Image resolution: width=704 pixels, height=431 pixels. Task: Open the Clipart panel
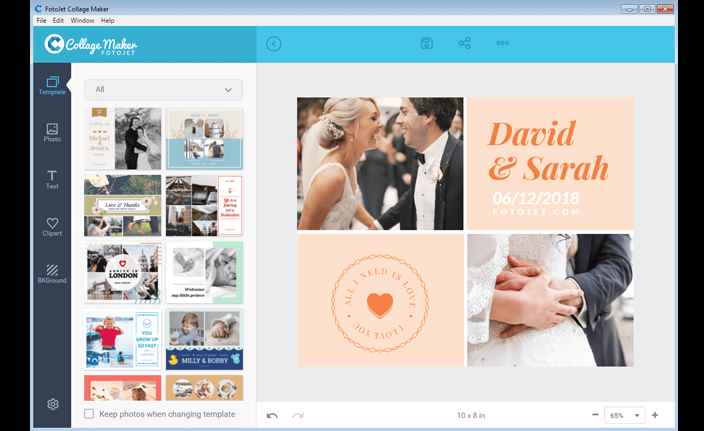point(52,227)
